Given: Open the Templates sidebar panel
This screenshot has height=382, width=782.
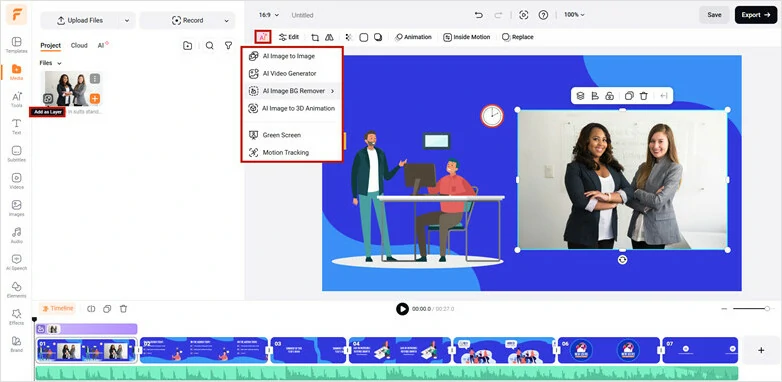Looking at the screenshot, I should (16, 44).
